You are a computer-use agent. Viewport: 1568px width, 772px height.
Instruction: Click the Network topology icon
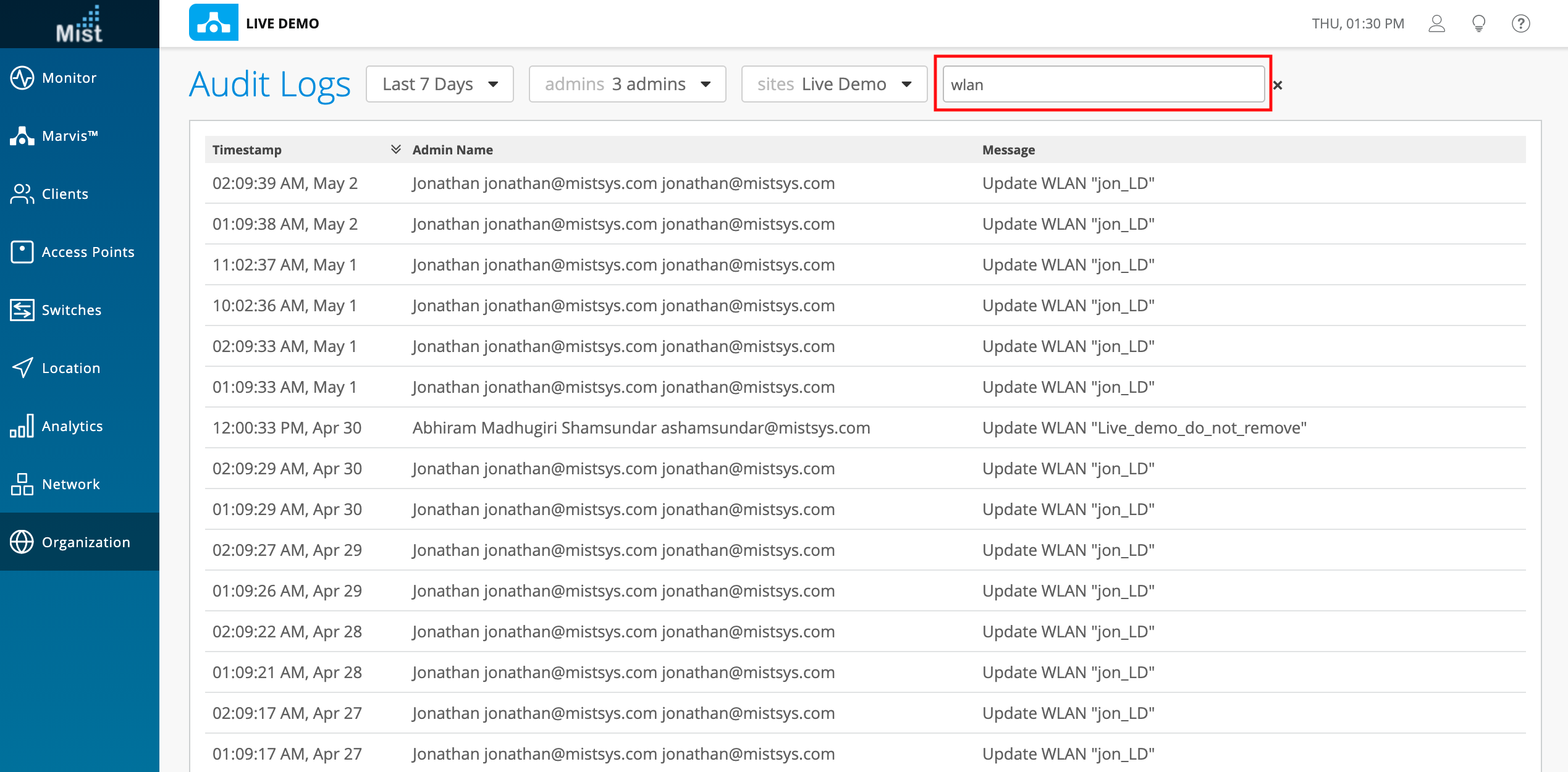click(22, 484)
